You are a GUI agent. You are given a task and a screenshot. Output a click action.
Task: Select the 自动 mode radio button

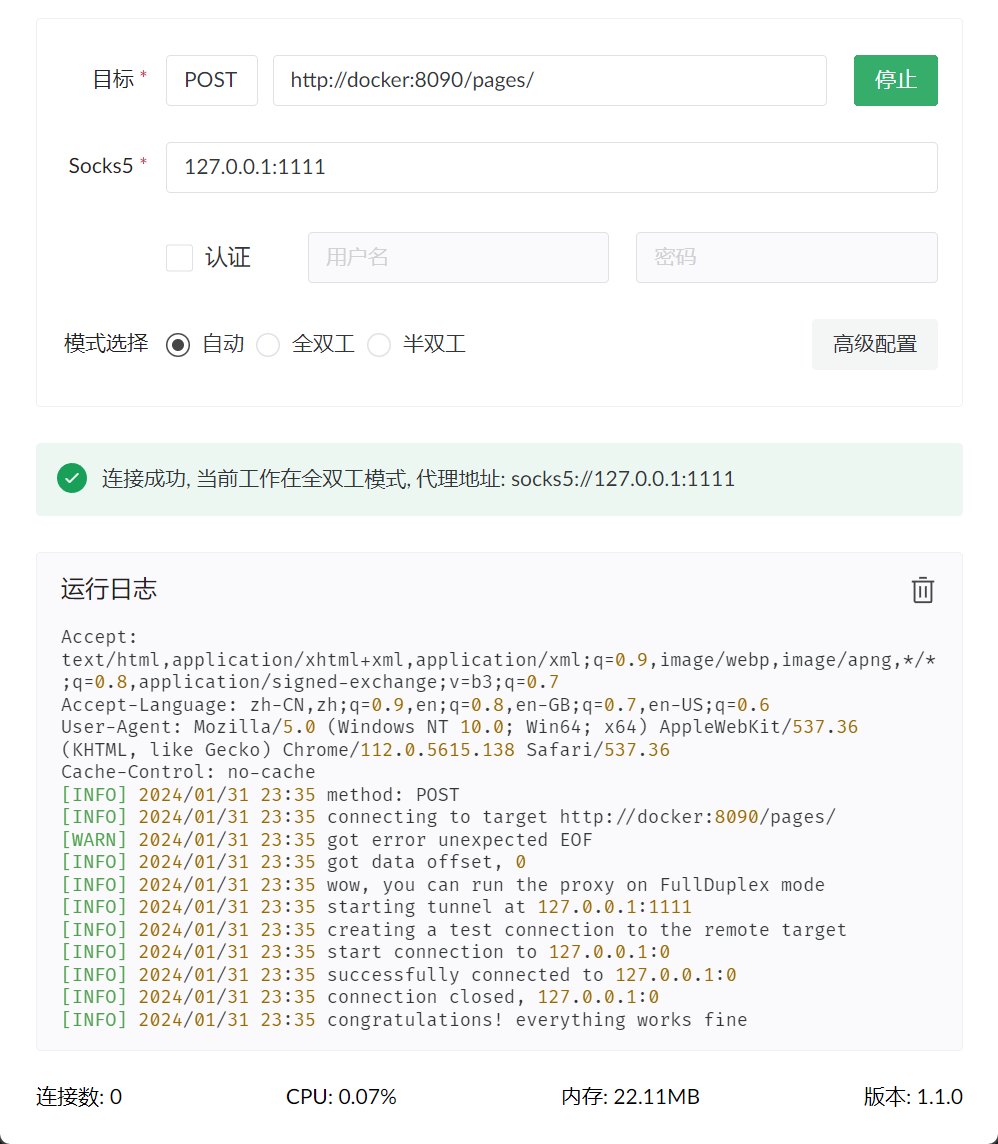pos(178,344)
